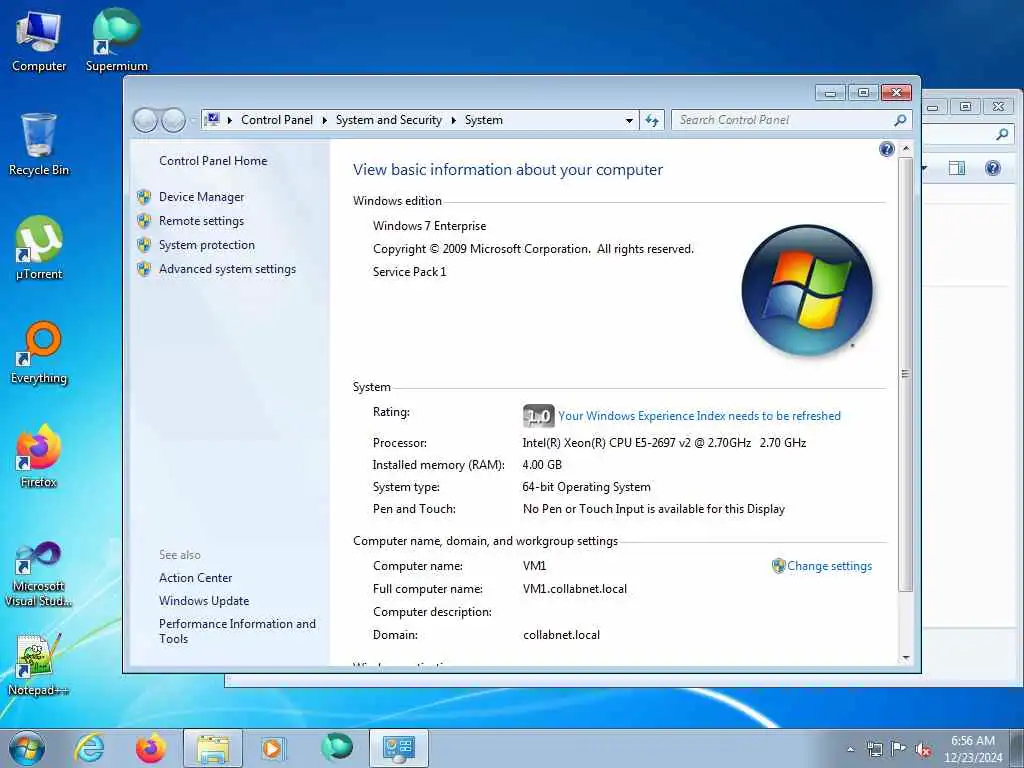Click the Windows 7 Enterprise text

pos(429,226)
